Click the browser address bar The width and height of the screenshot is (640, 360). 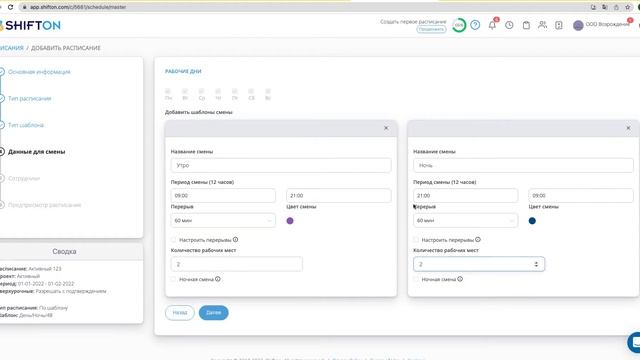[302, 7]
